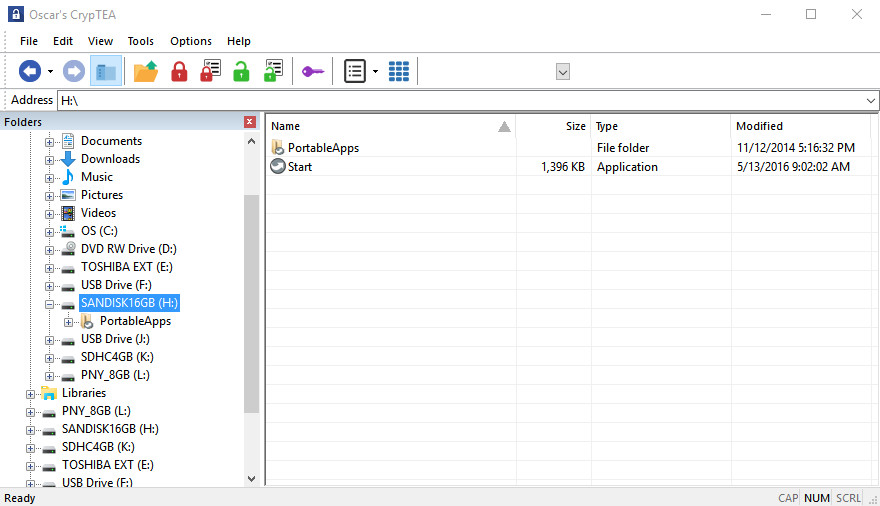Expand the Music tree node

coord(49,178)
